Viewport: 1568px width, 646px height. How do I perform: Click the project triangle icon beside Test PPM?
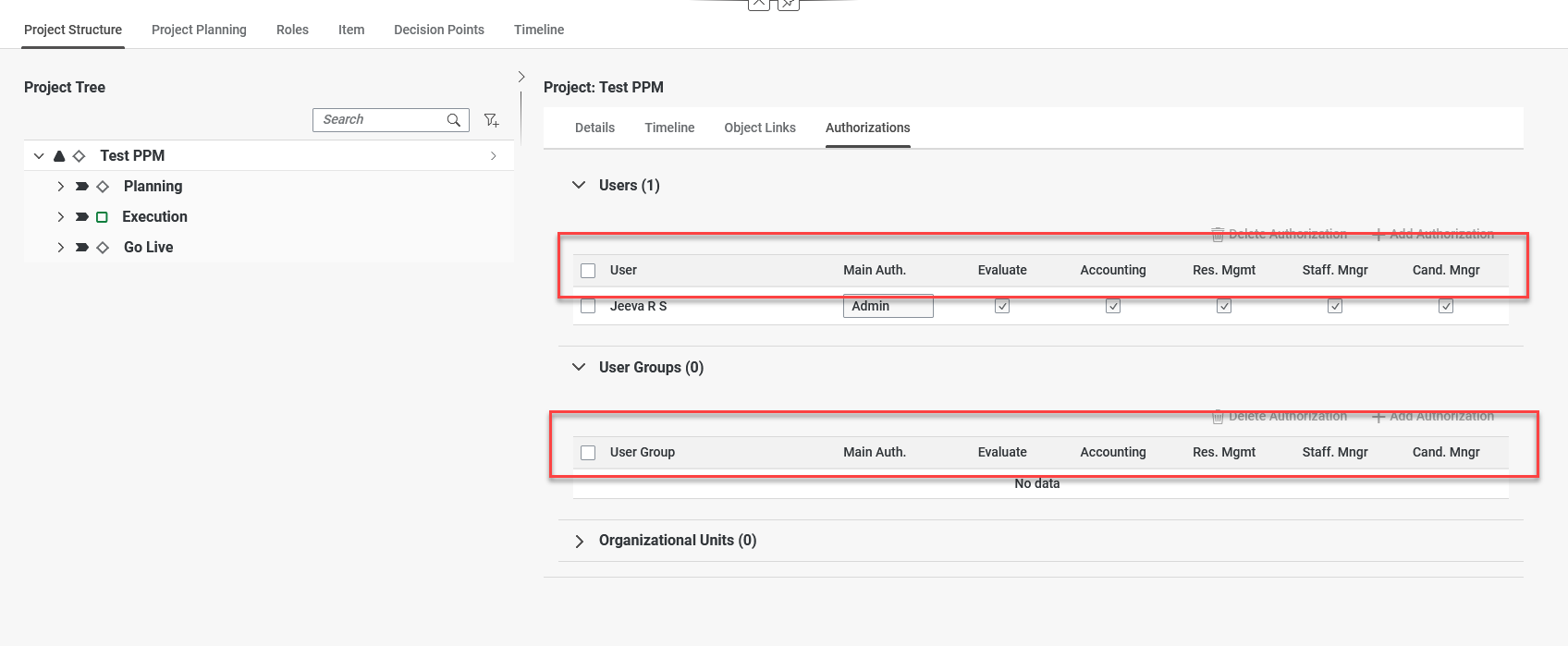(x=59, y=156)
